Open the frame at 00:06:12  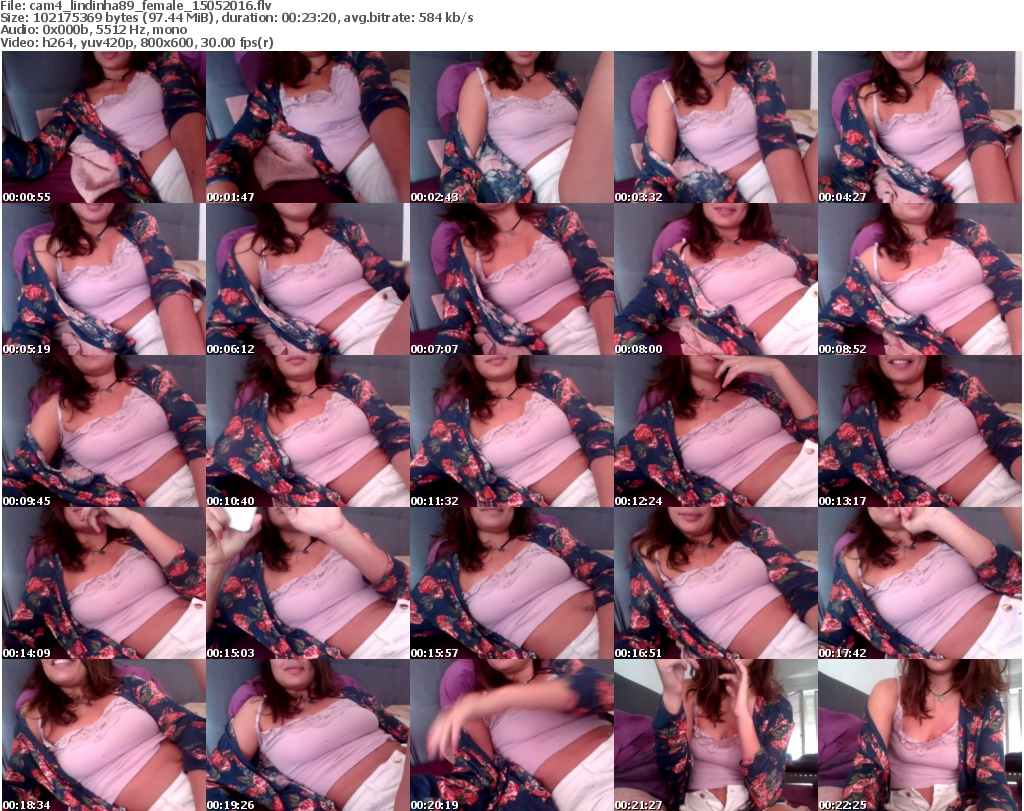coord(308,279)
